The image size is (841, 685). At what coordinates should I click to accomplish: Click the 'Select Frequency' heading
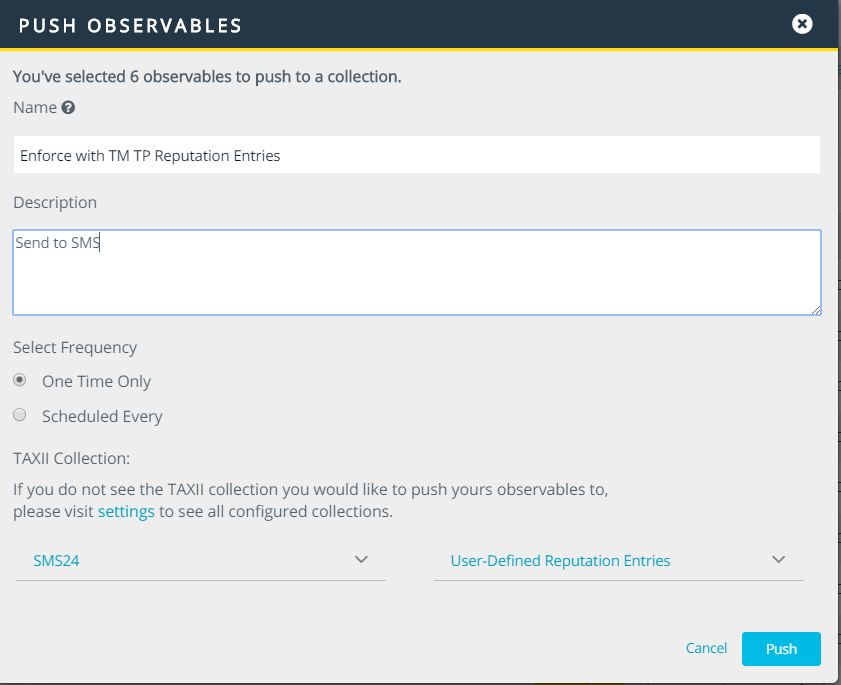coord(75,348)
